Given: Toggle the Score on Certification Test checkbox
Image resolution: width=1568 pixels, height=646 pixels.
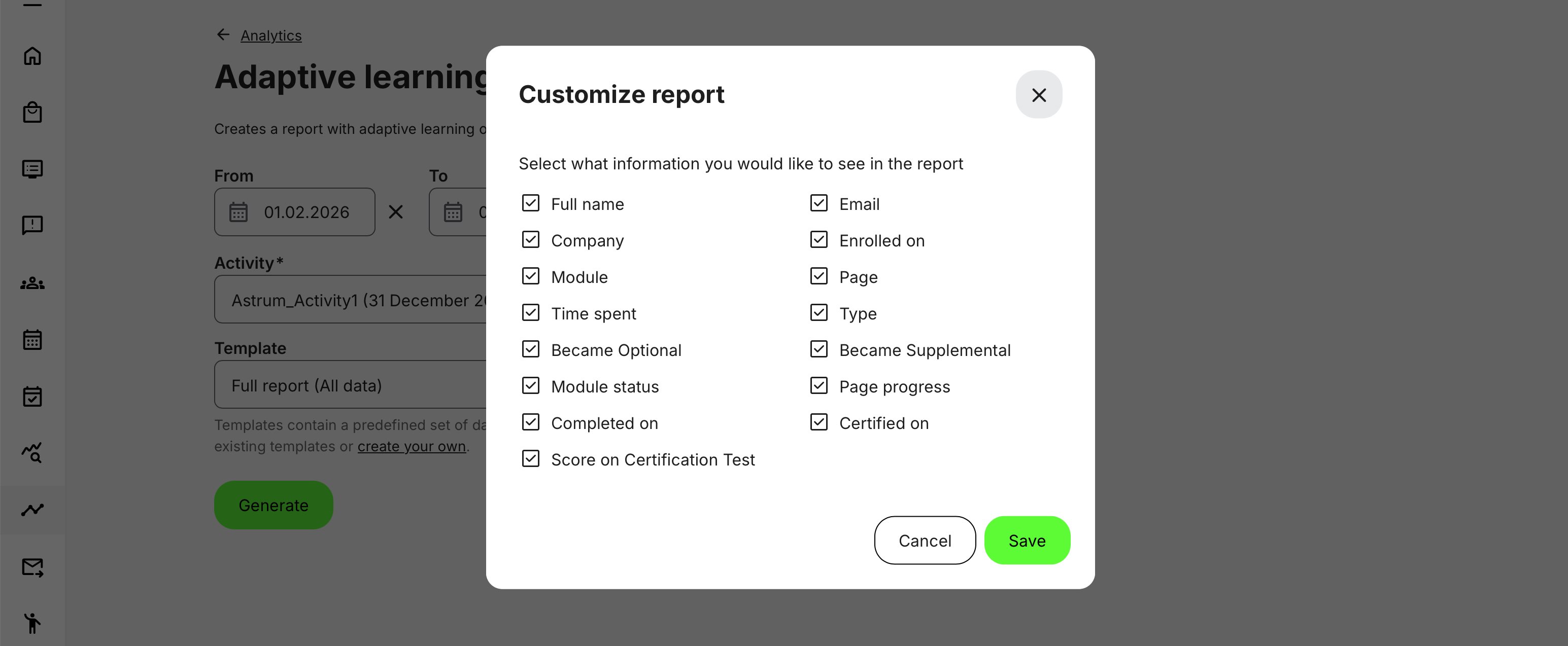Looking at the screenshot, I should (x=530, y=459).
